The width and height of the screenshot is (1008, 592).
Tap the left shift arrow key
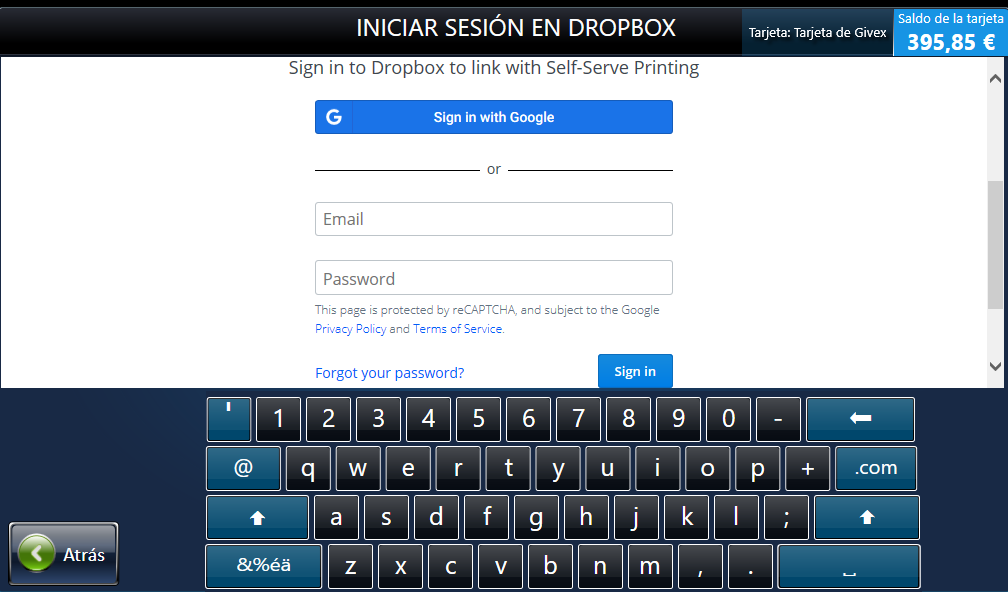point(257,517)
